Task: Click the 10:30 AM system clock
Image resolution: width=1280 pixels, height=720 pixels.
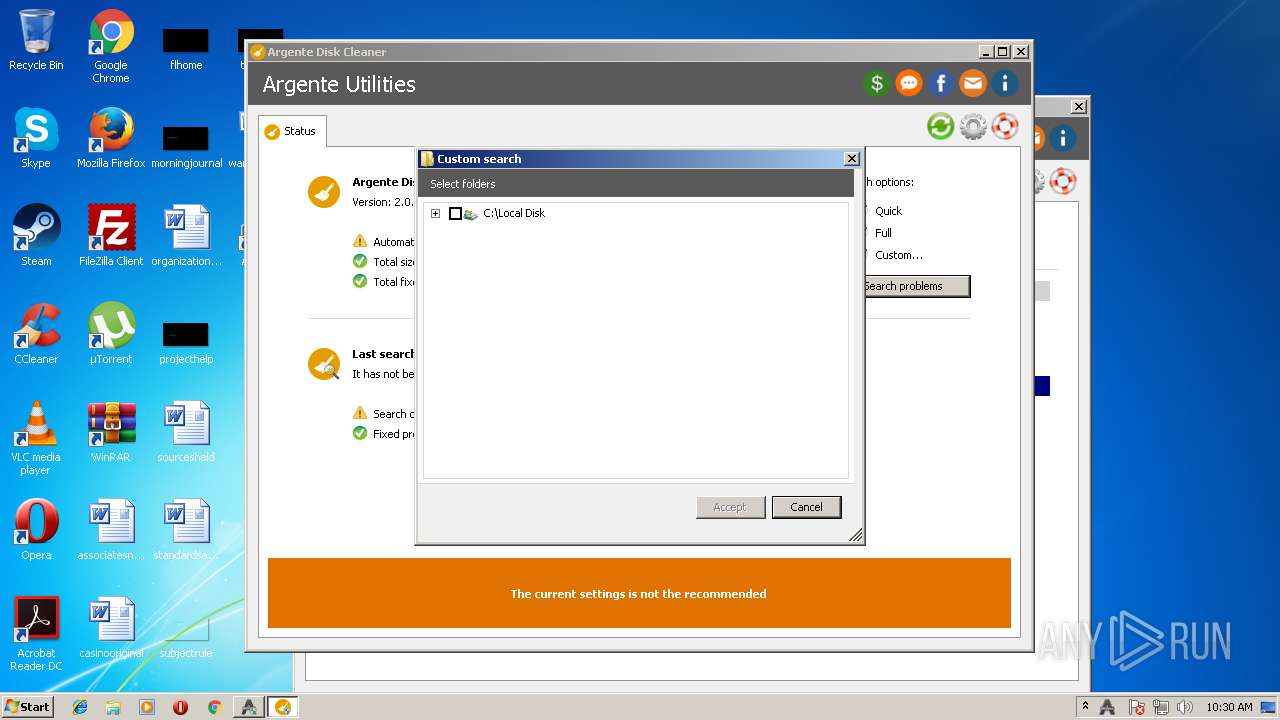Action: point(1229,707)
